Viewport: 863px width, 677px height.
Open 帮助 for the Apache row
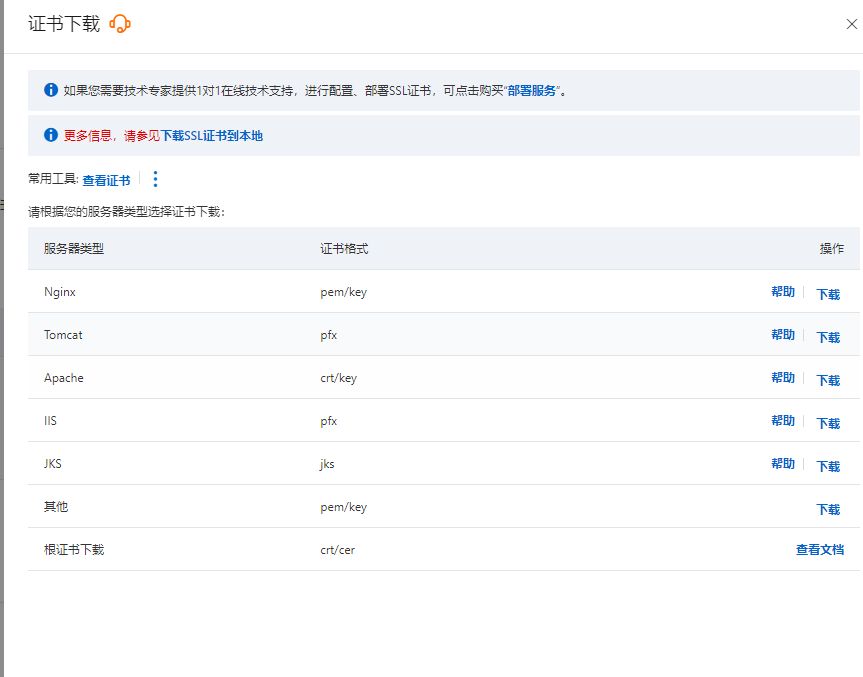point(783,378)
